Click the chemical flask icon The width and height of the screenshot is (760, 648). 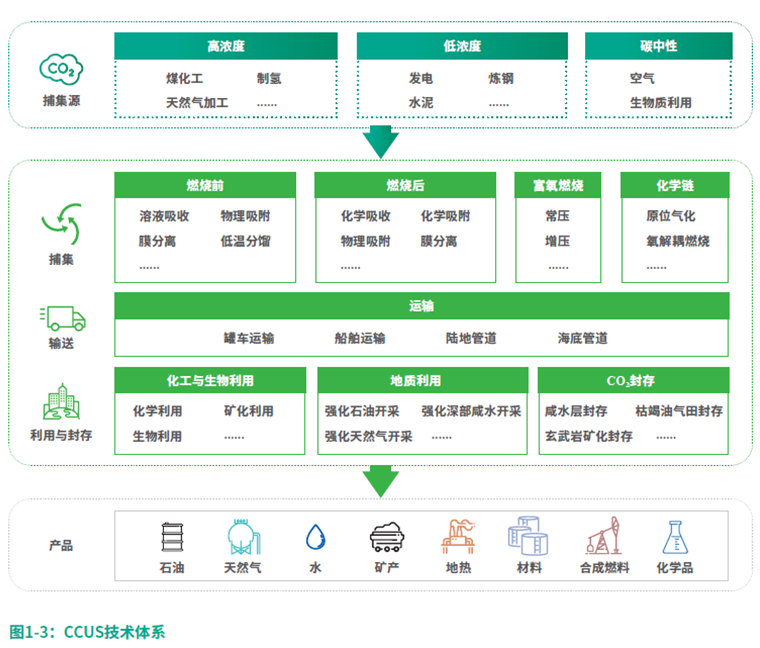coord(675,537)
